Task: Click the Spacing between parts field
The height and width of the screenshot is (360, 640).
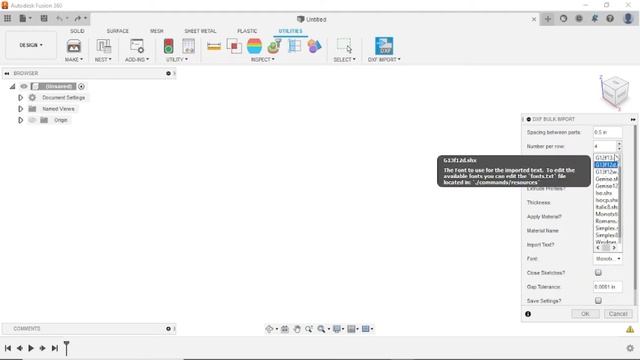Action: 607,132
